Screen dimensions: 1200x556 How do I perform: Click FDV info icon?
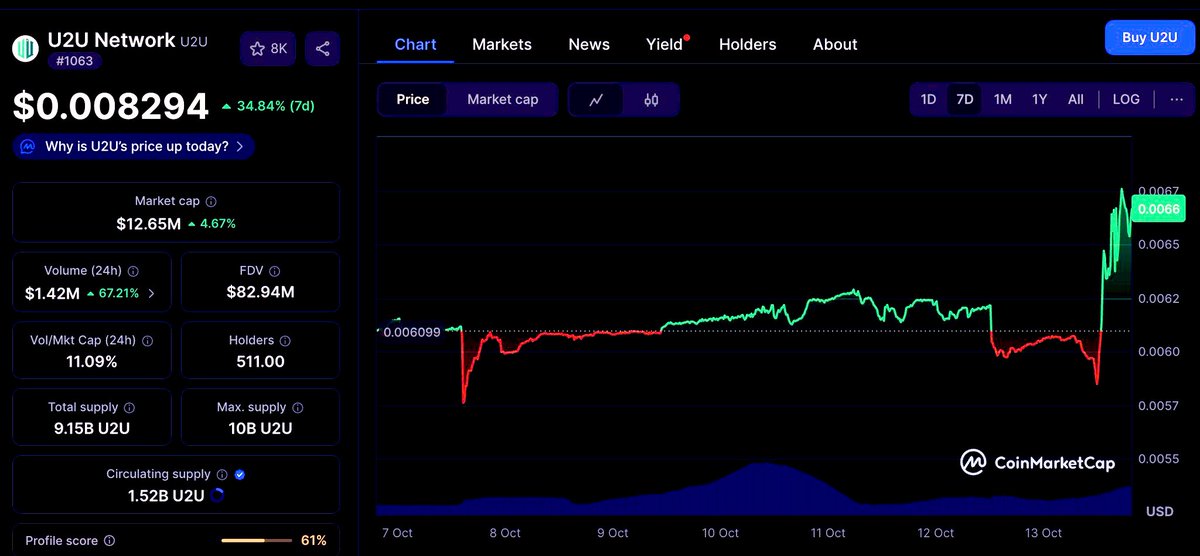pos(275,271)
